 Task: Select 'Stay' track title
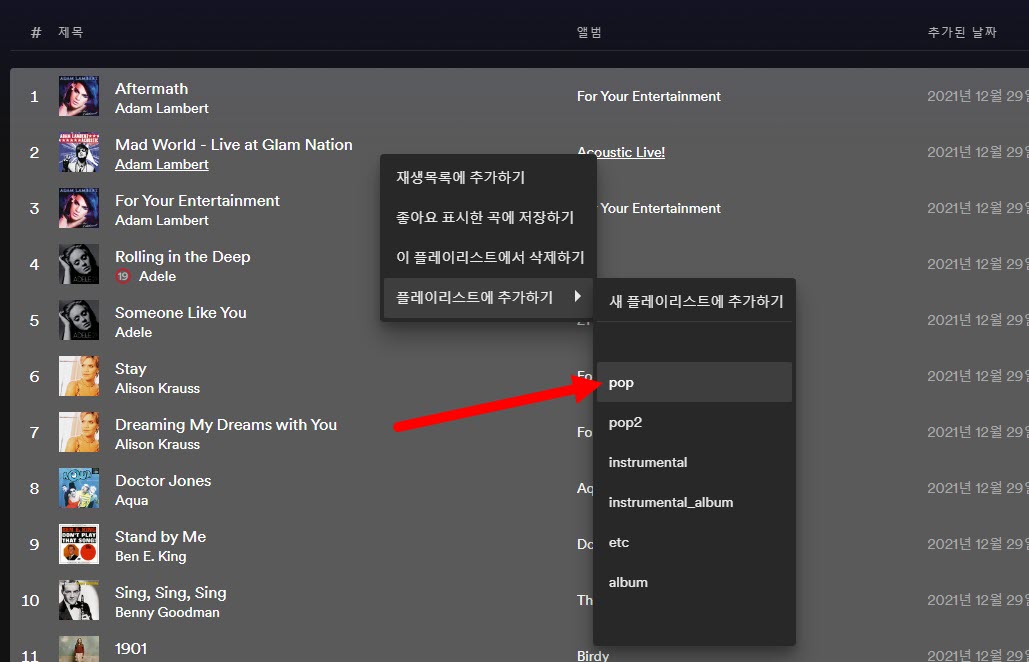[x=131, y=369]
